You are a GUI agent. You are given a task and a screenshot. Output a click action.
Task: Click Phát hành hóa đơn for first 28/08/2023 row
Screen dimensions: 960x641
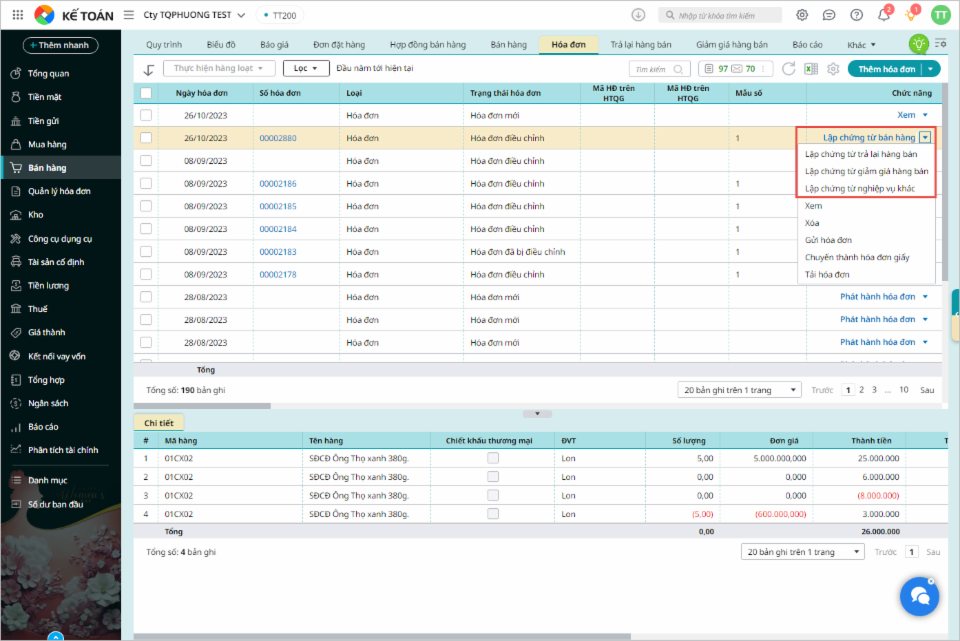[x=877, y=296]
